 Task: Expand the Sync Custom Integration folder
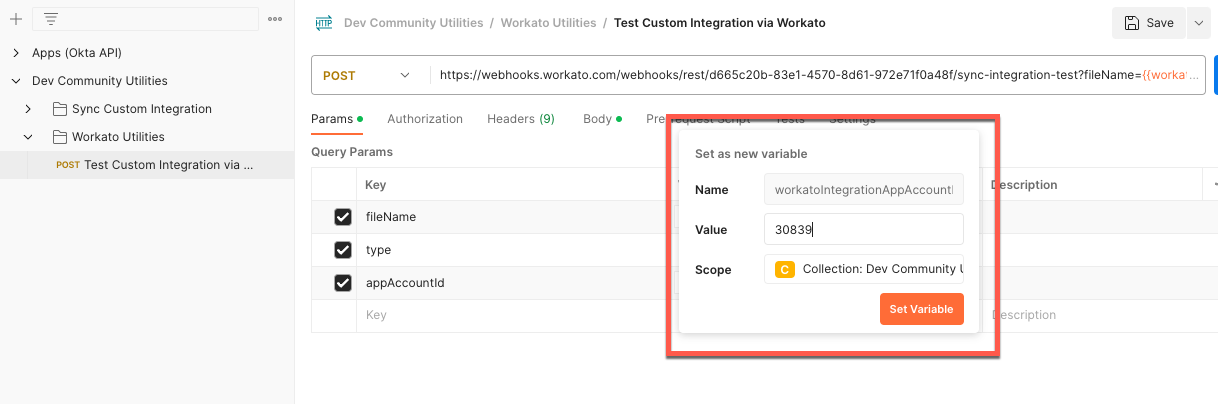tap(28, 108)
